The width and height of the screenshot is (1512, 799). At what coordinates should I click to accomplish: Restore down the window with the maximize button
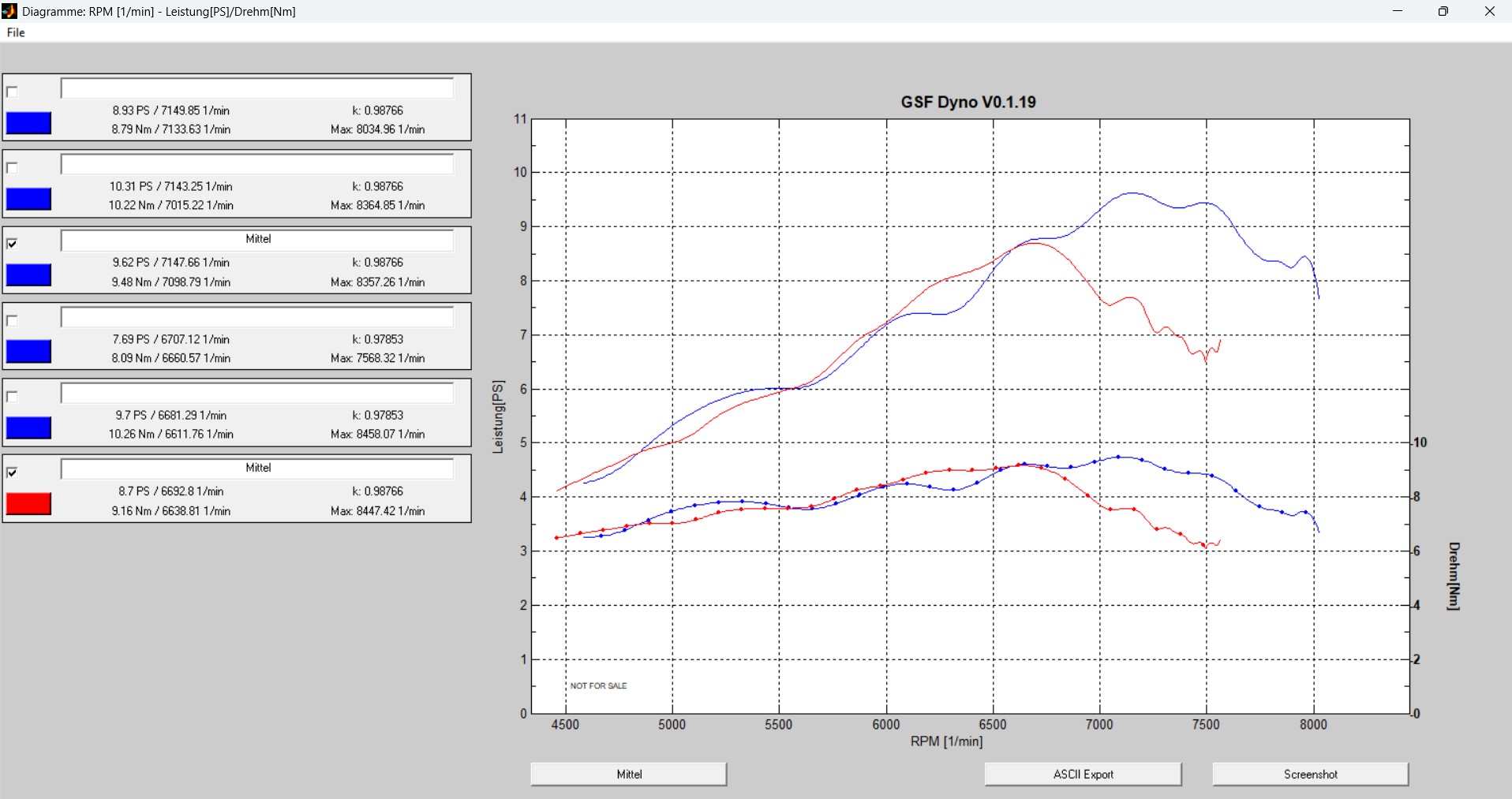coord(1443,11)
